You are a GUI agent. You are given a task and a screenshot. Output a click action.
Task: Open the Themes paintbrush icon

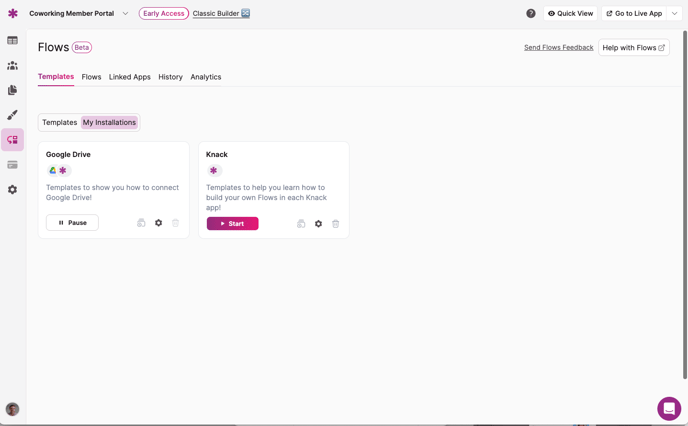(x=12, y=115)
